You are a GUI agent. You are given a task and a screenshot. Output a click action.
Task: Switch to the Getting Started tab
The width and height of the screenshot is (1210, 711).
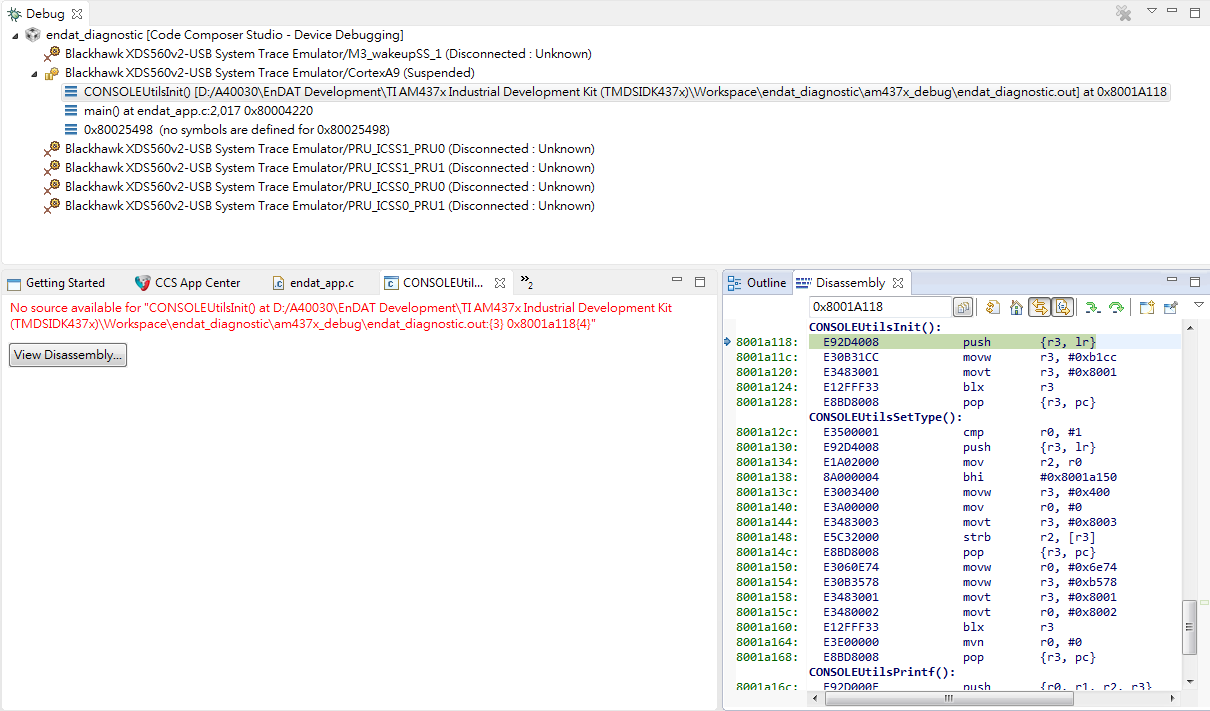[x=57, y=283]
